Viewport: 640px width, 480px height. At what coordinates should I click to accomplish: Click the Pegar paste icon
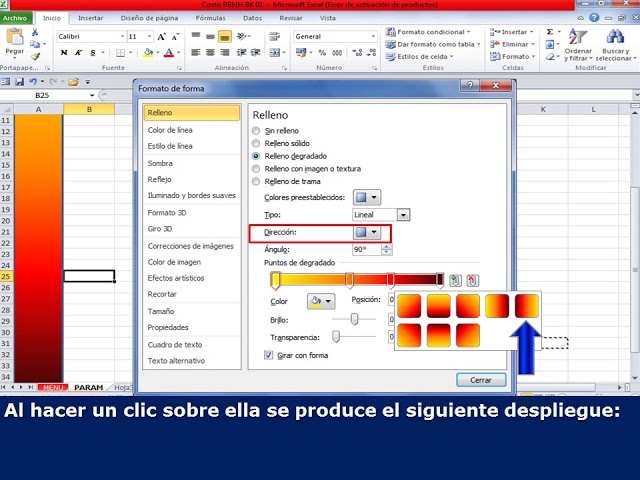click(x=15, y=41)
